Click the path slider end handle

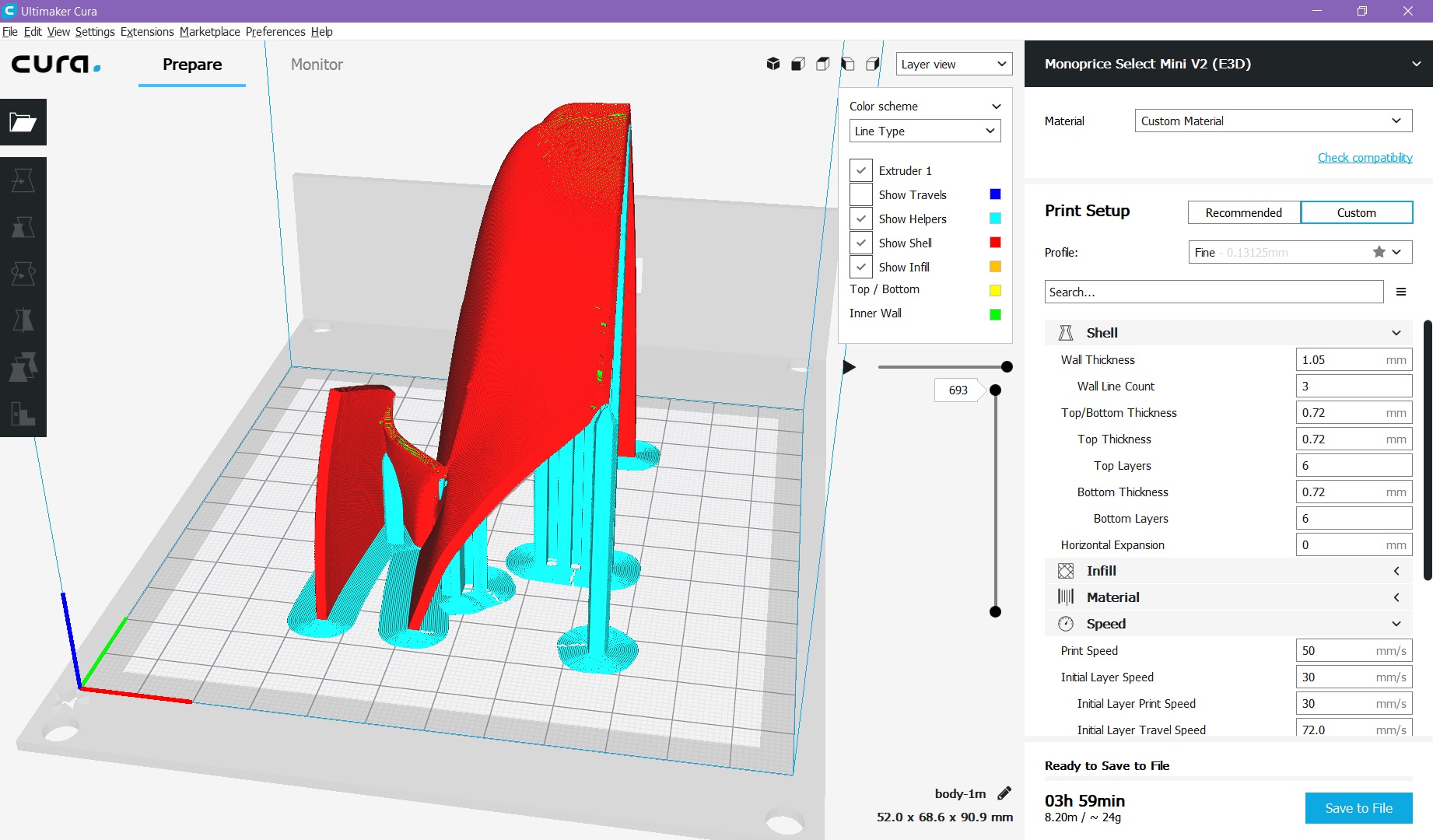coord(1007,367)
